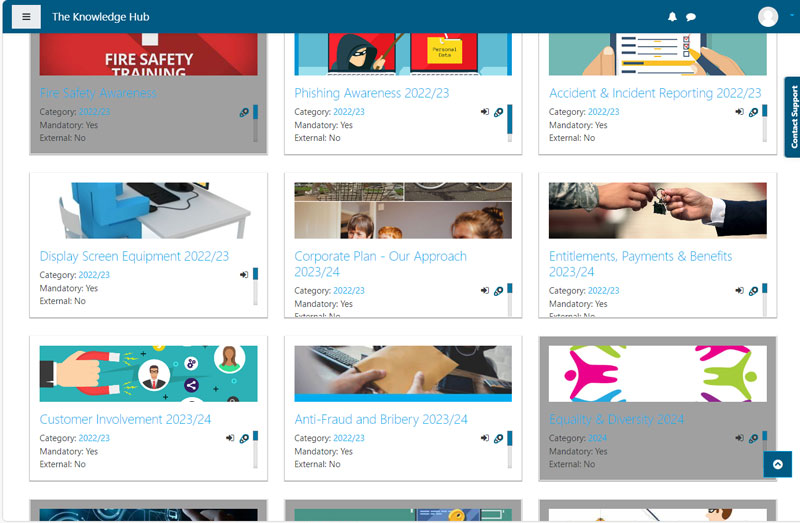Click the enrol arrow icon on Customer Involvement
800x523 pixels.
(230, 438)
